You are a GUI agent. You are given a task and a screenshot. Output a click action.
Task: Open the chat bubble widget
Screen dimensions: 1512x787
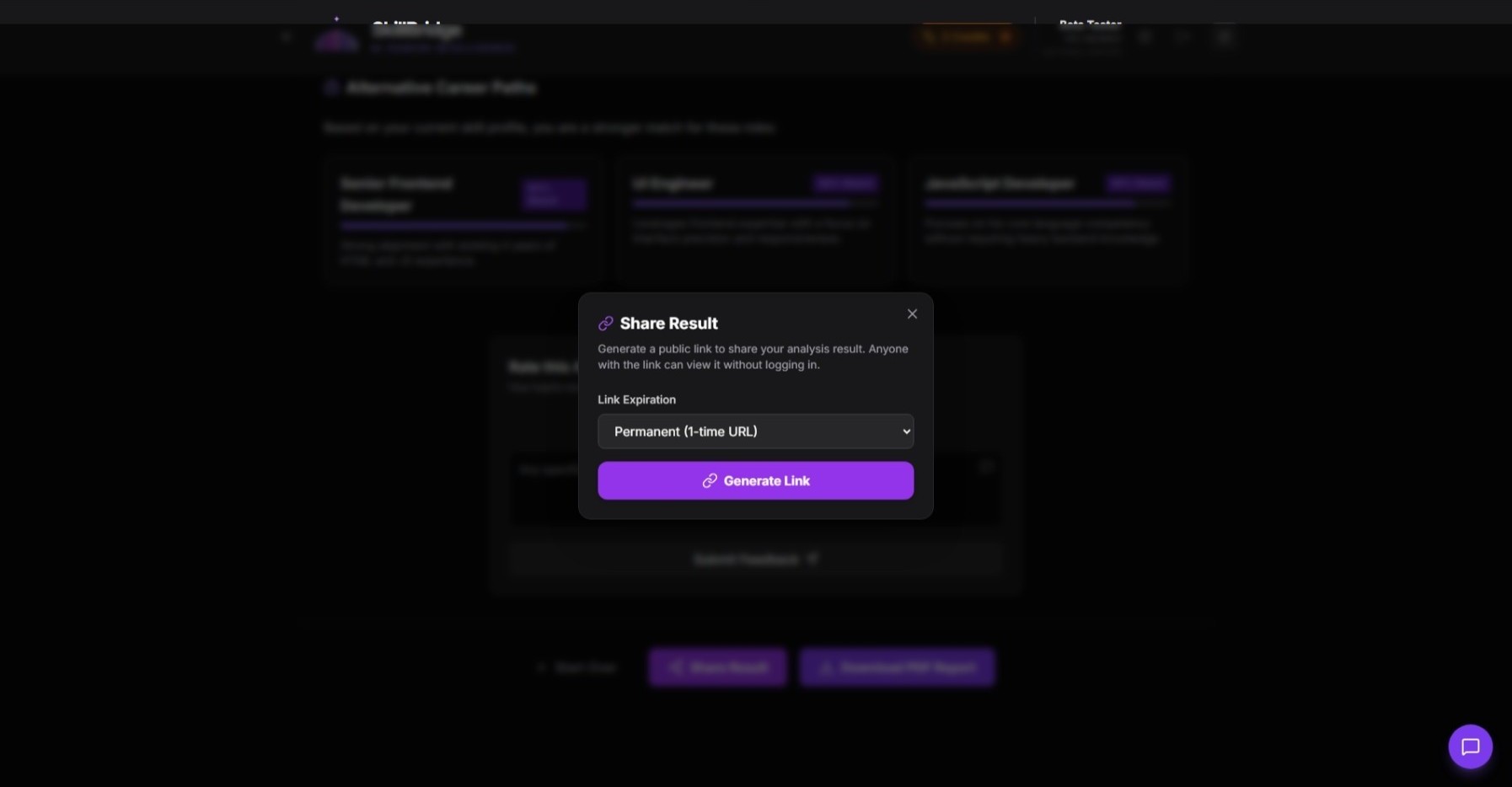(x=1470, y=747)
